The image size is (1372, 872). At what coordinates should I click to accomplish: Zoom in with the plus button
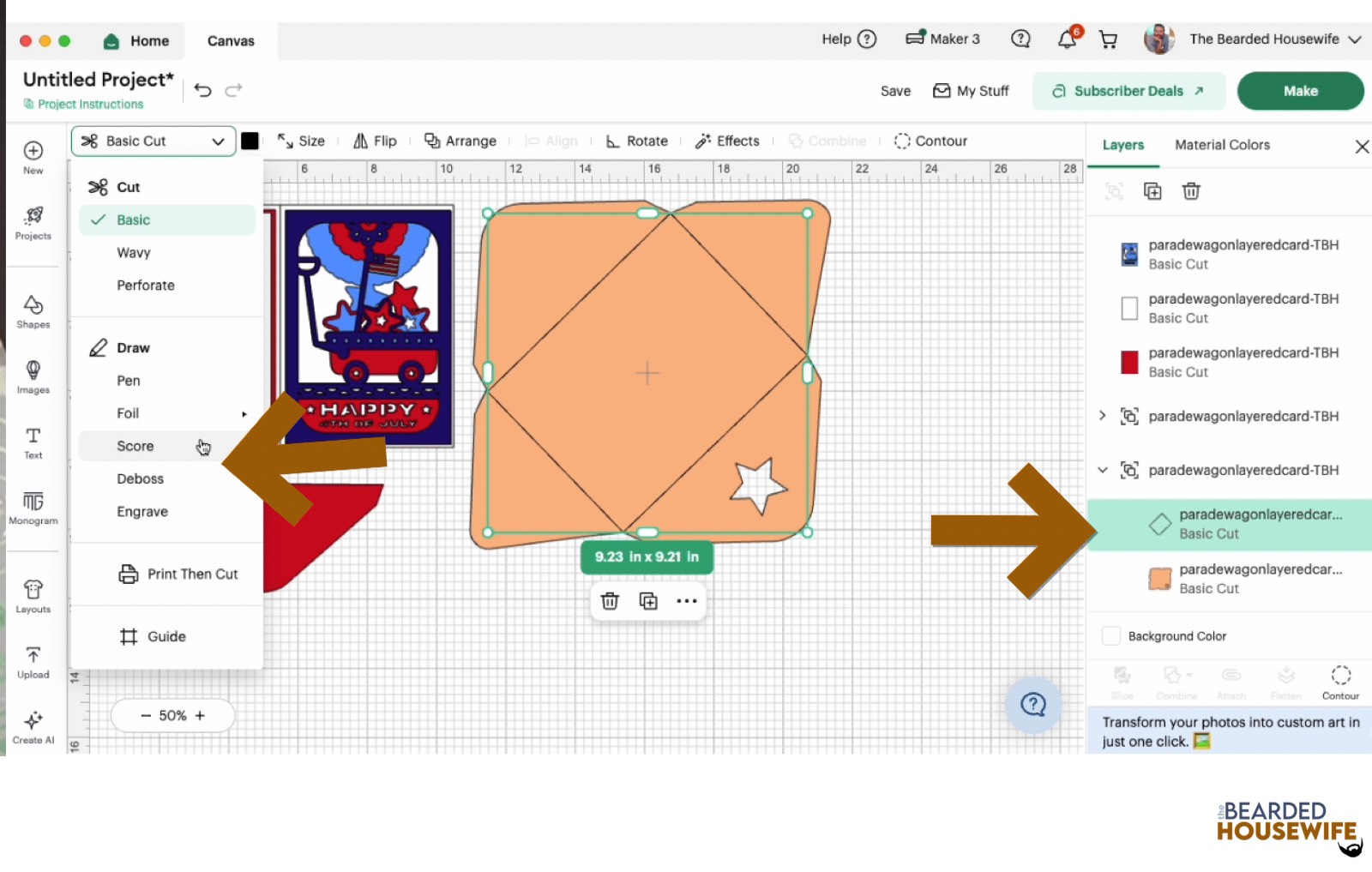[200, 716]
